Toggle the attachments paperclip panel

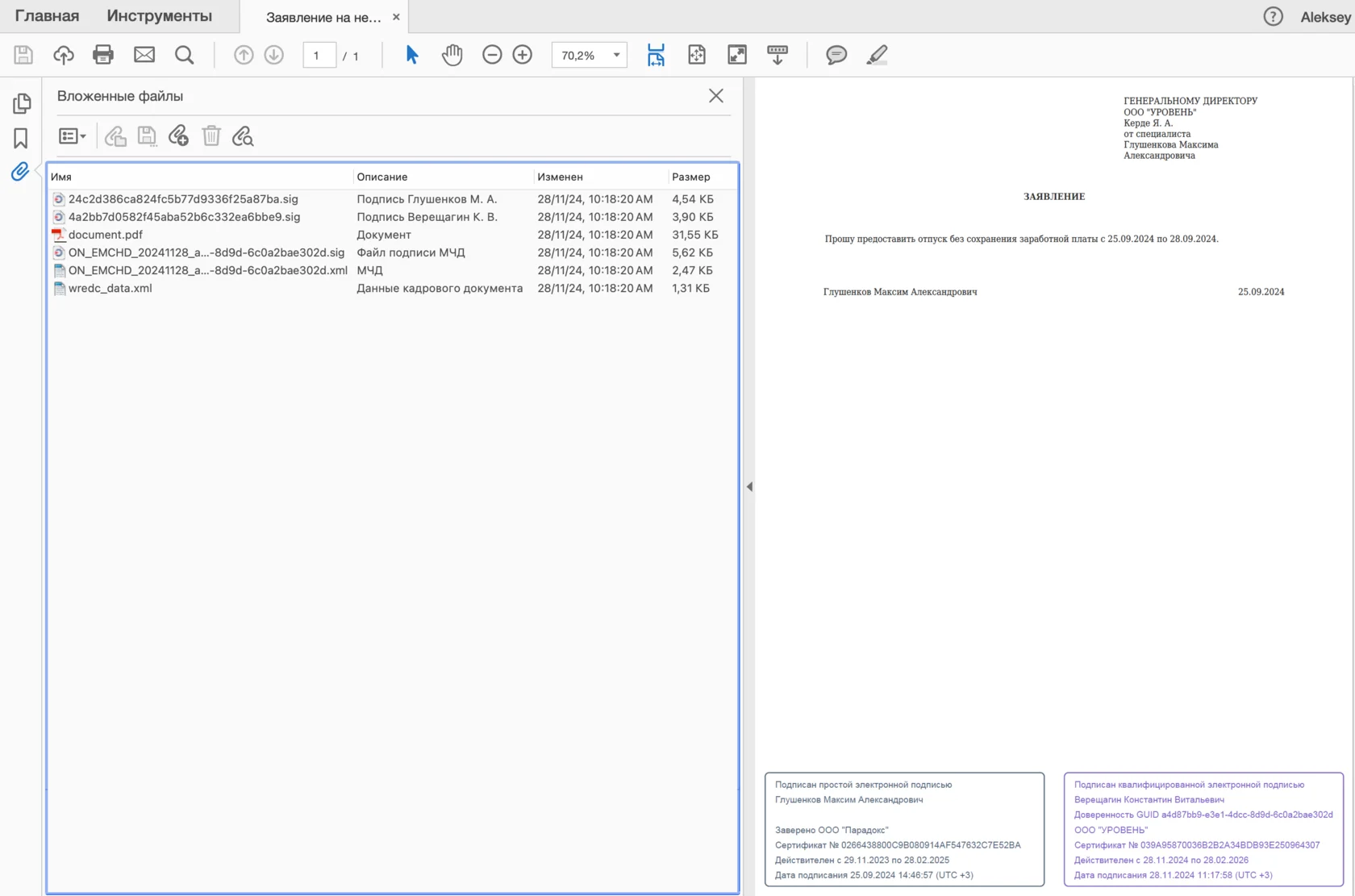[x=20, y=171]
